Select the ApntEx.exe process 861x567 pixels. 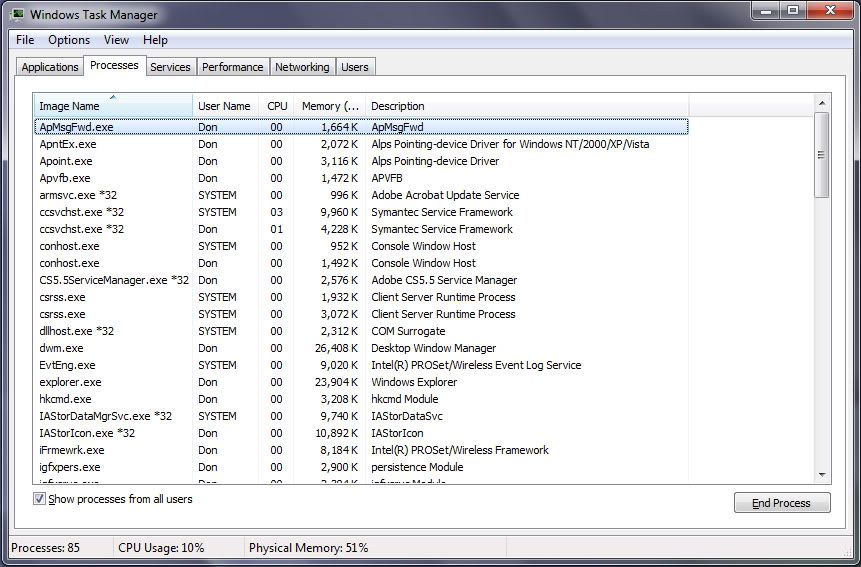(361, 144)
